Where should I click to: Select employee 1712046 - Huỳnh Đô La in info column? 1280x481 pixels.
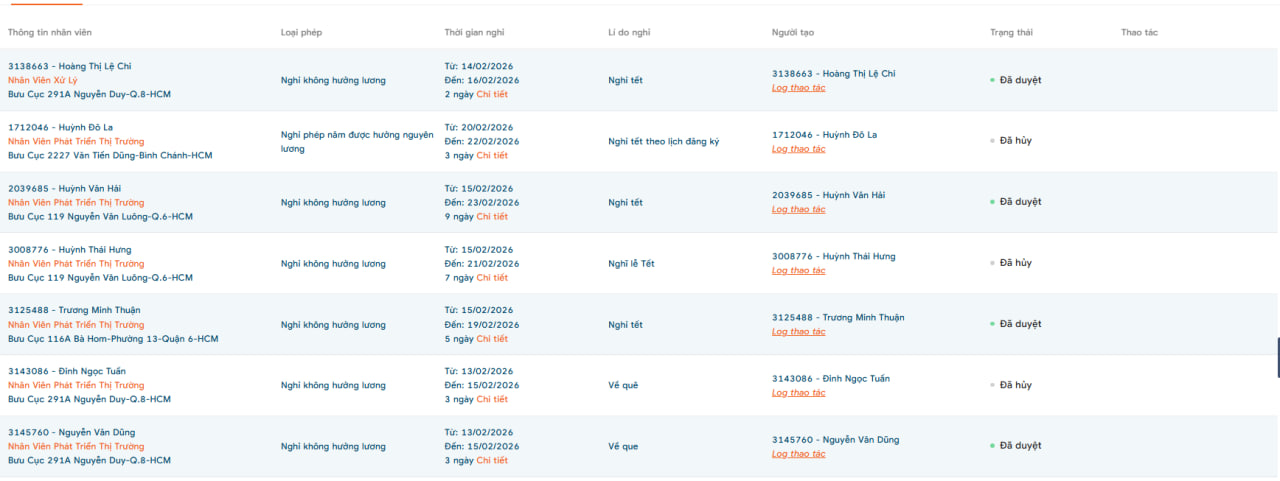(x=60, y=128)
